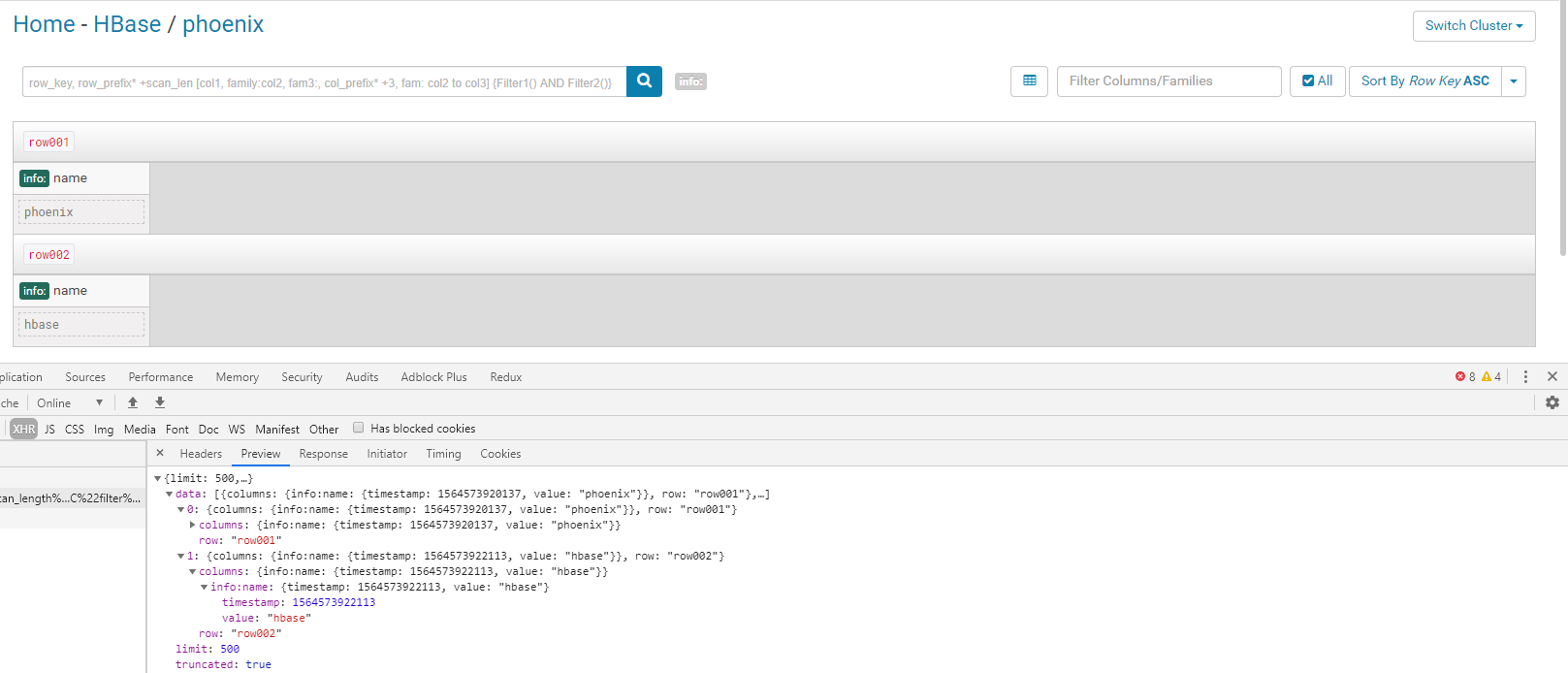
Task: Open the Switch Cluster dropdown
Action: 1474,26
